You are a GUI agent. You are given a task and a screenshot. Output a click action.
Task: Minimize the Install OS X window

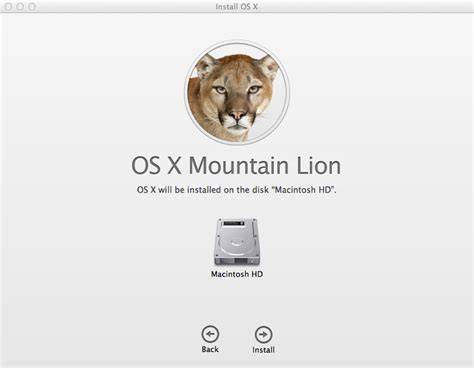20,6
